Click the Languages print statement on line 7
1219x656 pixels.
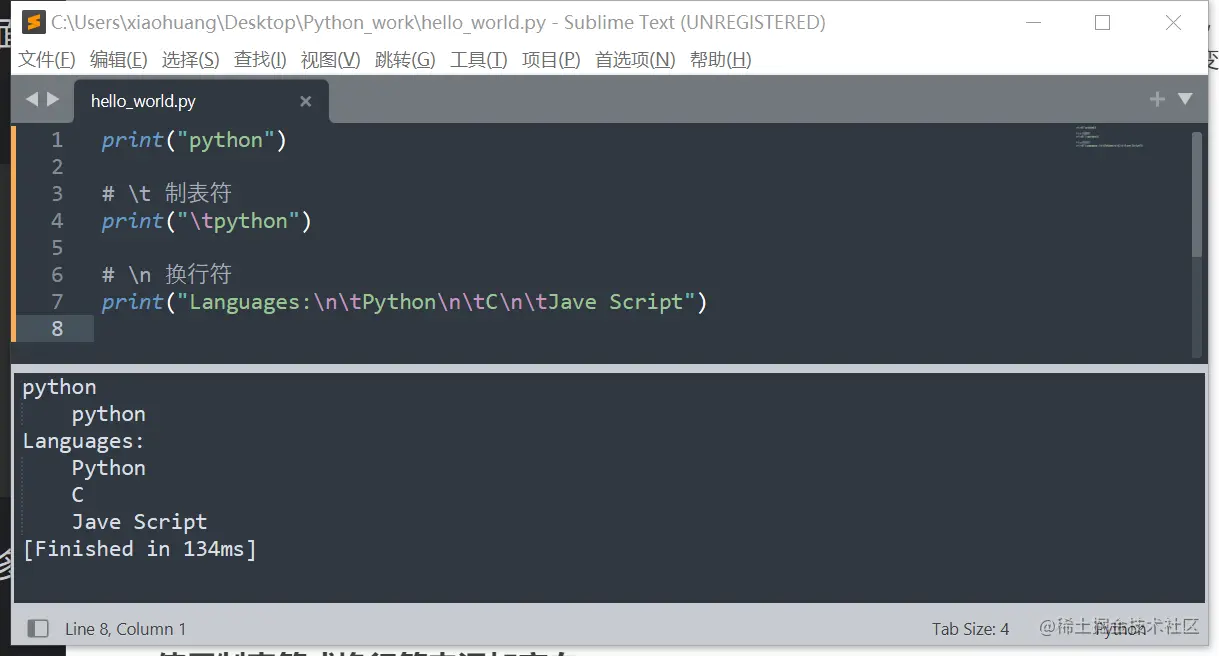coord(405,302)
